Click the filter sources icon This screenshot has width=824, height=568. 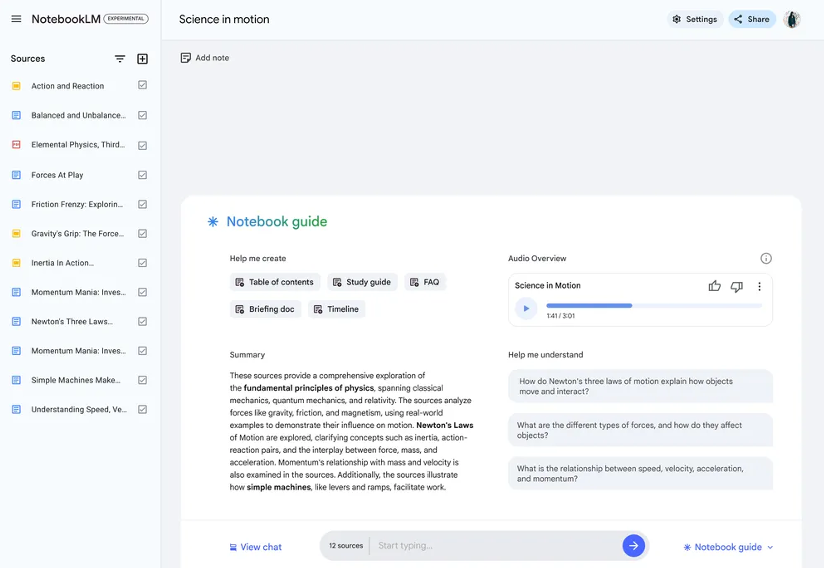[x=120, y=59]
